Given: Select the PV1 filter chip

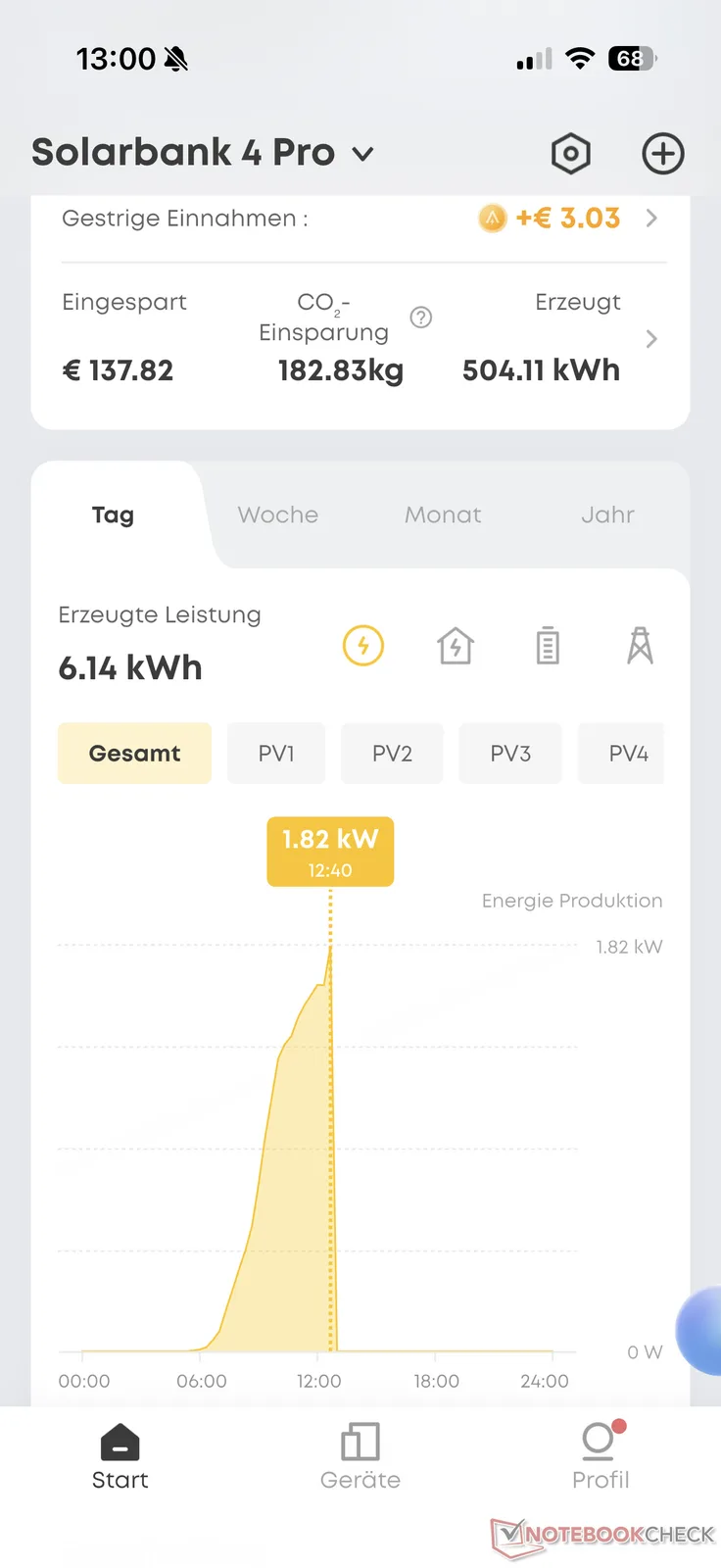Looking at the screenshot, I should (x=276, y=753).
